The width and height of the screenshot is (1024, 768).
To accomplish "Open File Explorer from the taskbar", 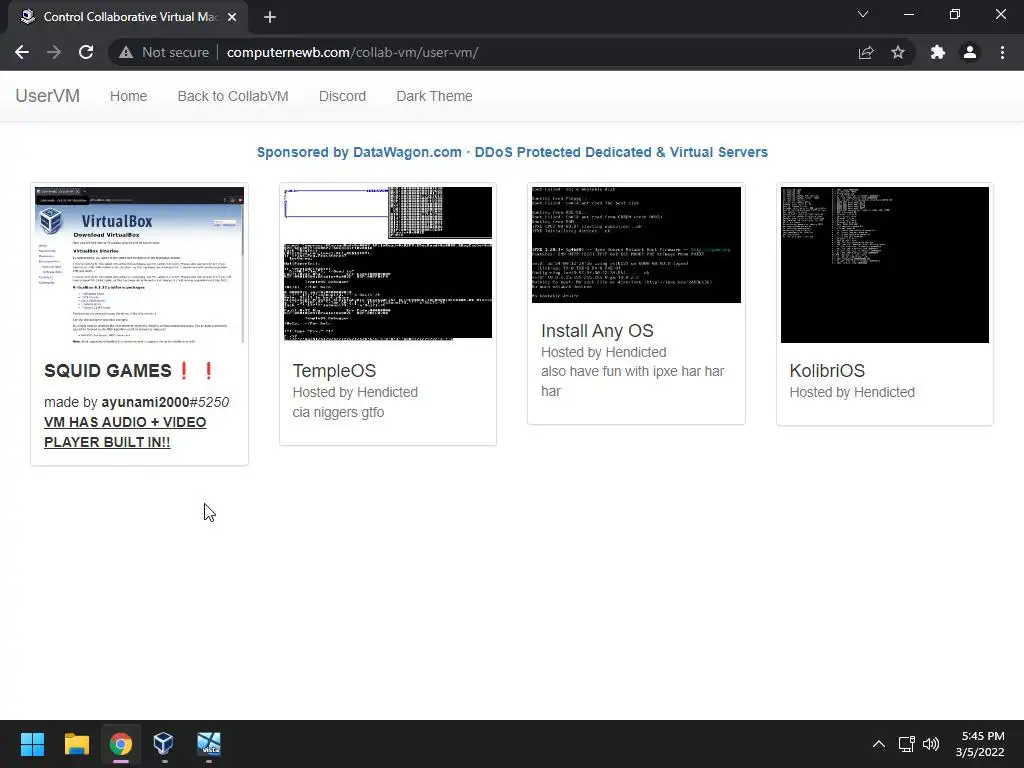I will [76, 744].
